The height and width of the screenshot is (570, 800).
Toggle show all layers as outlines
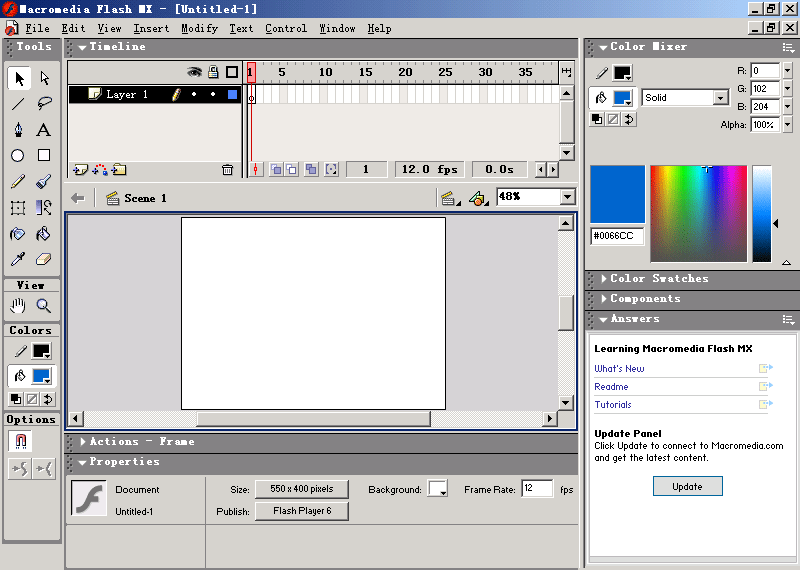pos(232,72)
